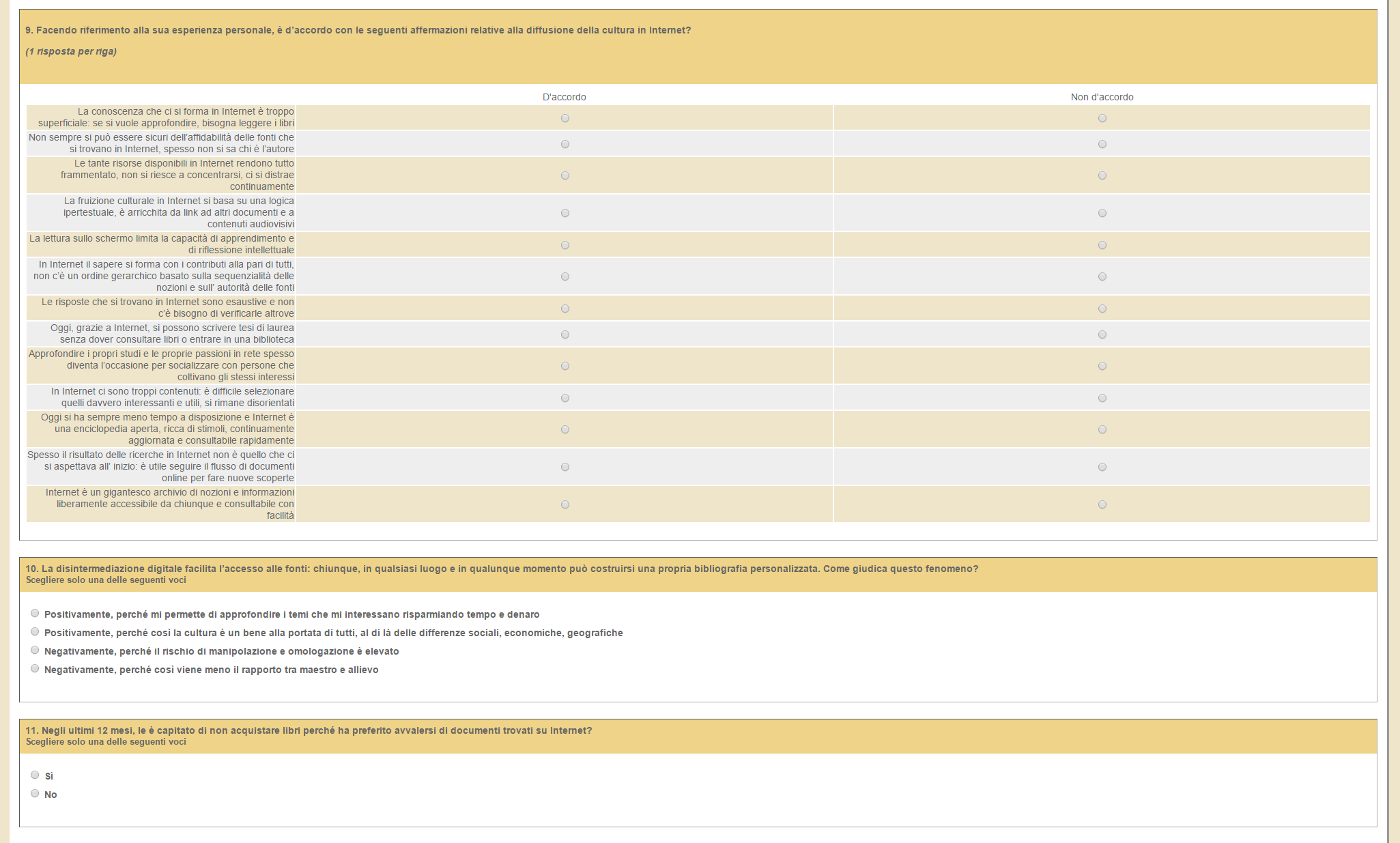The height and width of the screenshot is (843, 1400).
Task: Choose 'Positivamente... risparmiando tempo e denaro' option
Action: pyautogui.click(x=35, y=614)
